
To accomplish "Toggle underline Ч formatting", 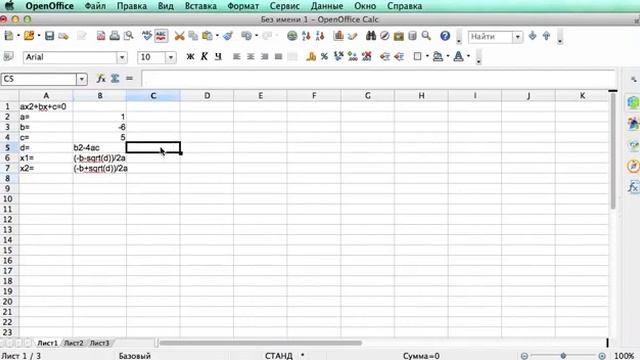I will point(218,56).
